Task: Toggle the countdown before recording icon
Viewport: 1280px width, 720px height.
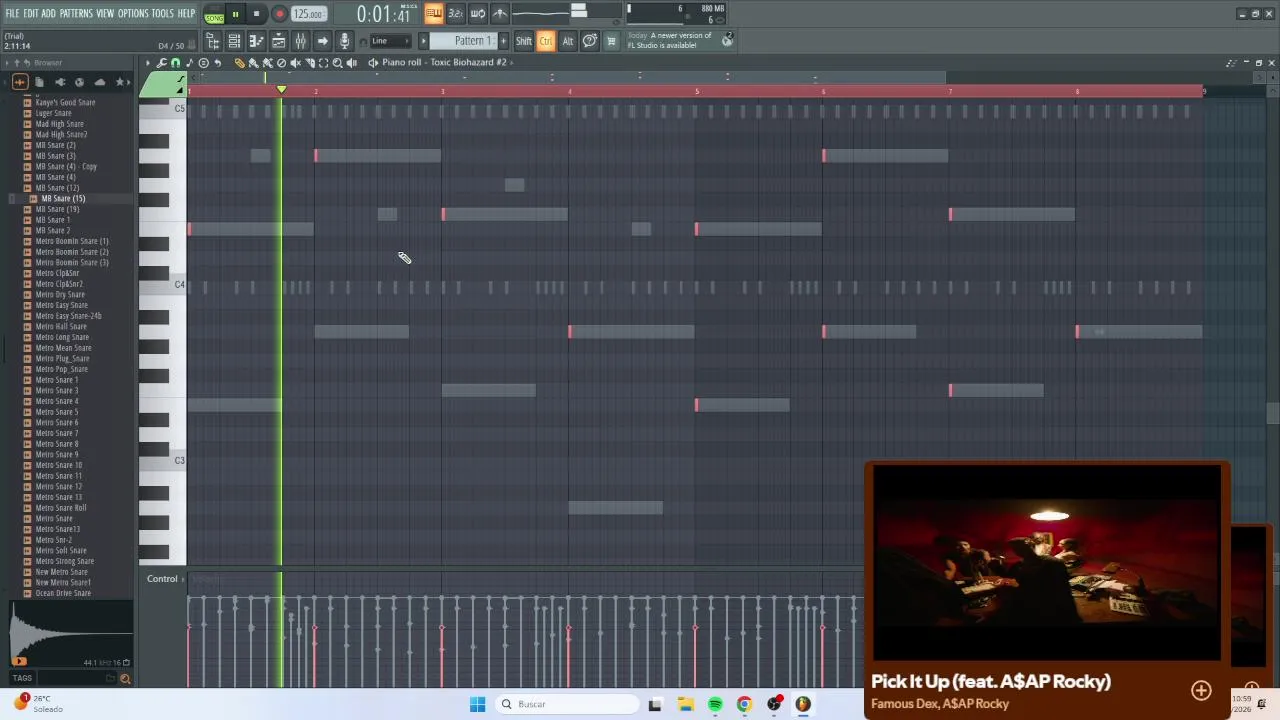Action: 456,14
